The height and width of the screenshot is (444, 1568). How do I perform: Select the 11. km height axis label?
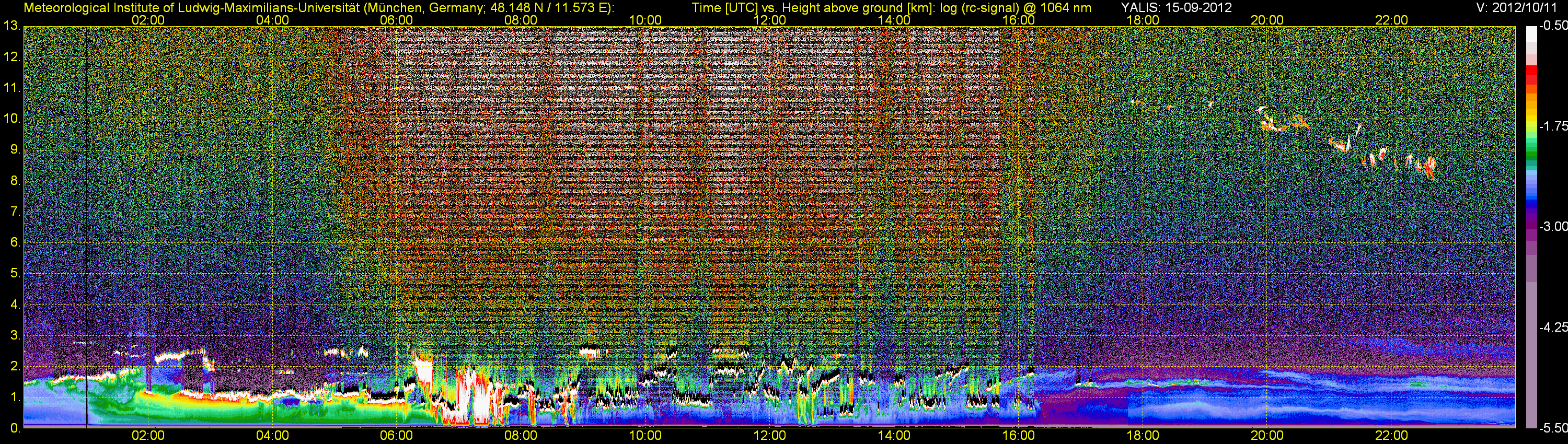click(x=11, y=88)
